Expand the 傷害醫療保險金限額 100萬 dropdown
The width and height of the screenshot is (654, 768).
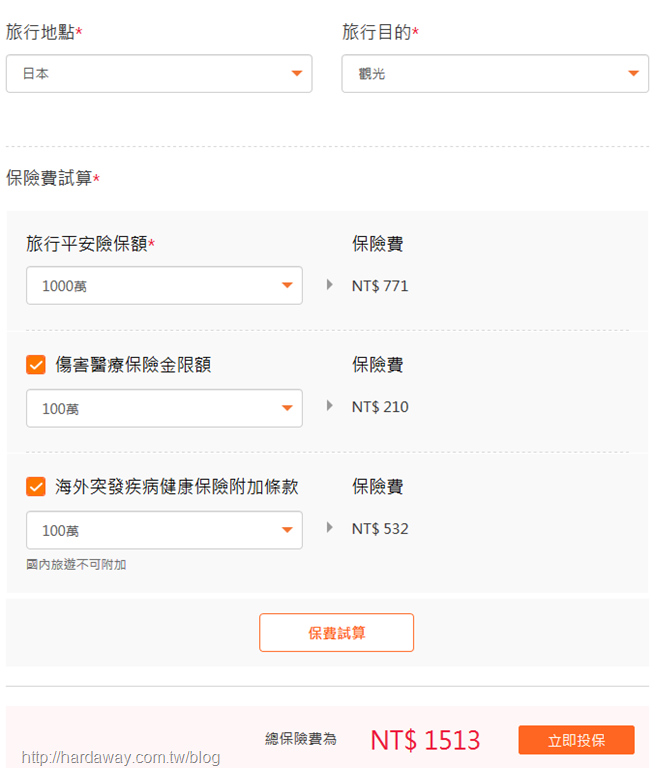[x=164, y=408]
